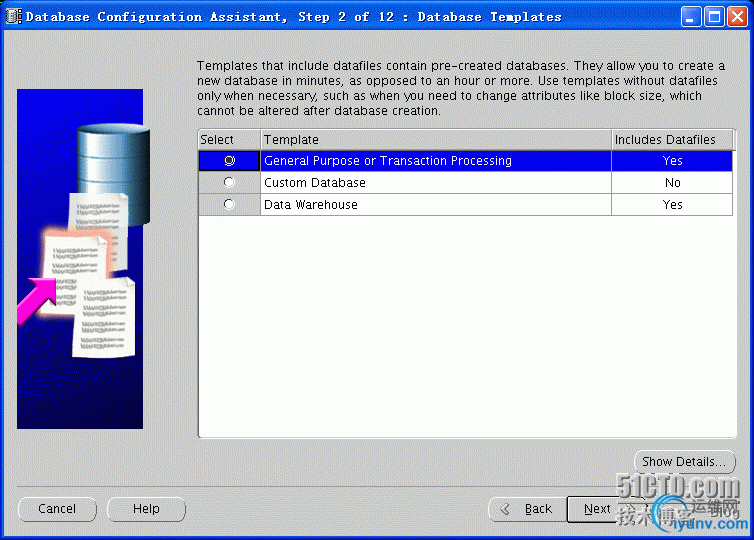Go Back to the previous step

(x=528, y=509)
